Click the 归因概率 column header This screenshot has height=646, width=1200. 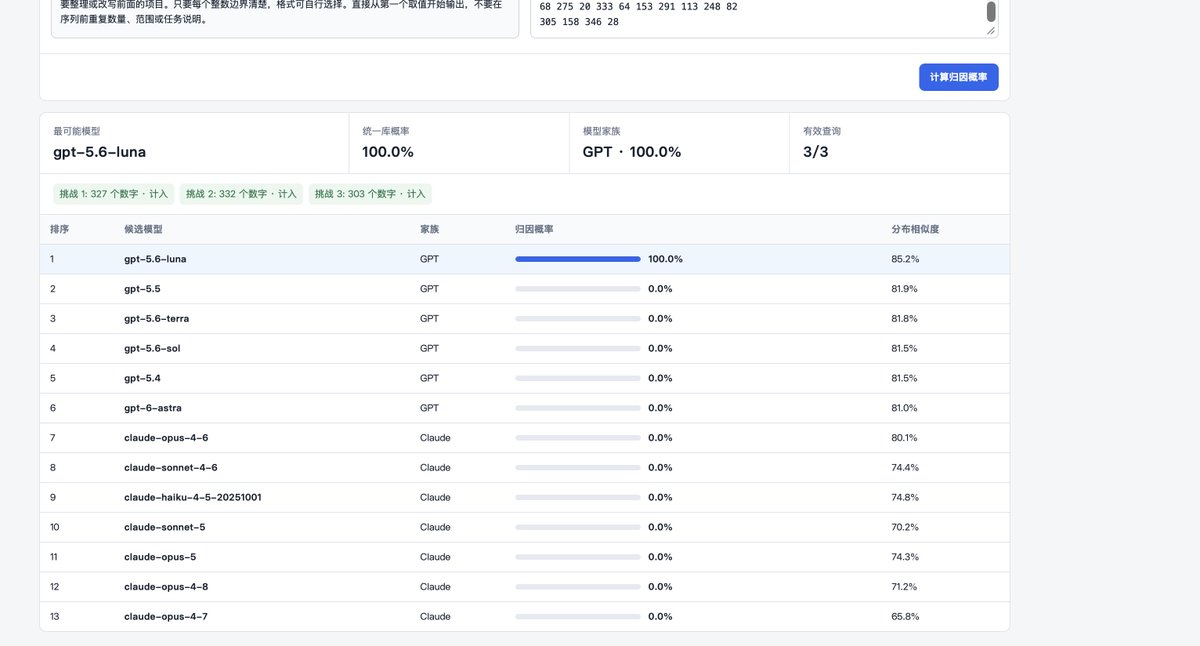click(534, 229)
